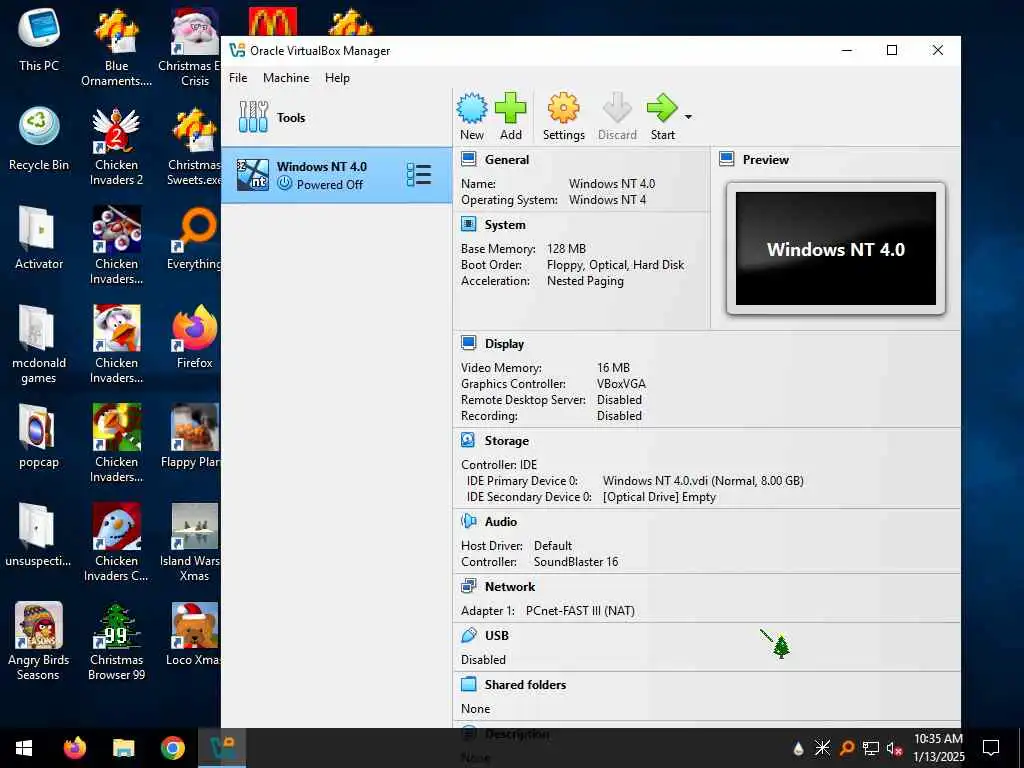Screen dimensions: 1024x768
Task: Open the Display section header
Action: pos(504,344)
